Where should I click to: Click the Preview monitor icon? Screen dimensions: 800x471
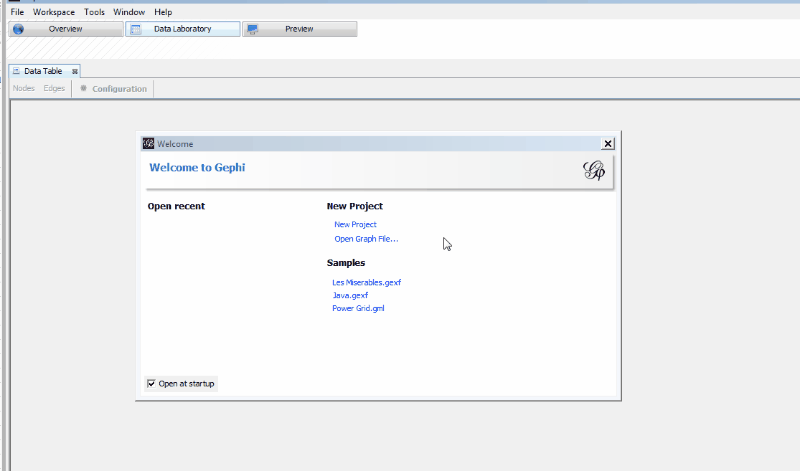tap(253, 30)
